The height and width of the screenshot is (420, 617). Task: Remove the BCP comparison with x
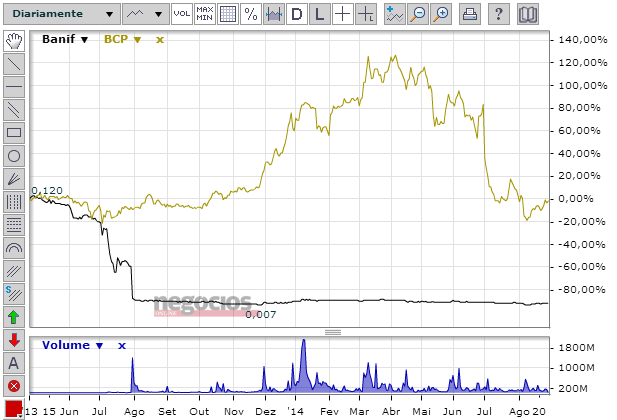pos(160,40)
